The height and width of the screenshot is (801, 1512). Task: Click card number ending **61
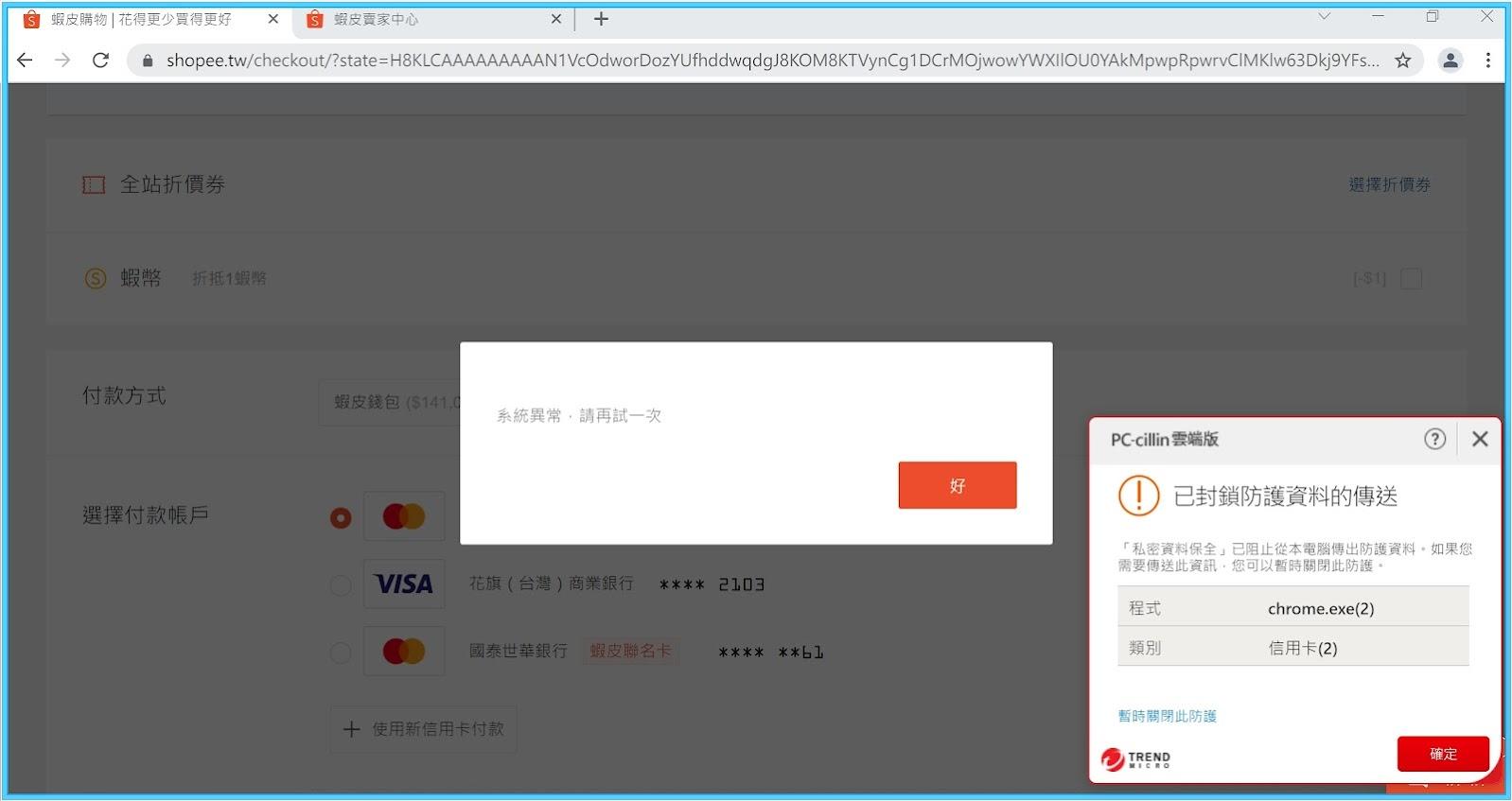(771, 653)
